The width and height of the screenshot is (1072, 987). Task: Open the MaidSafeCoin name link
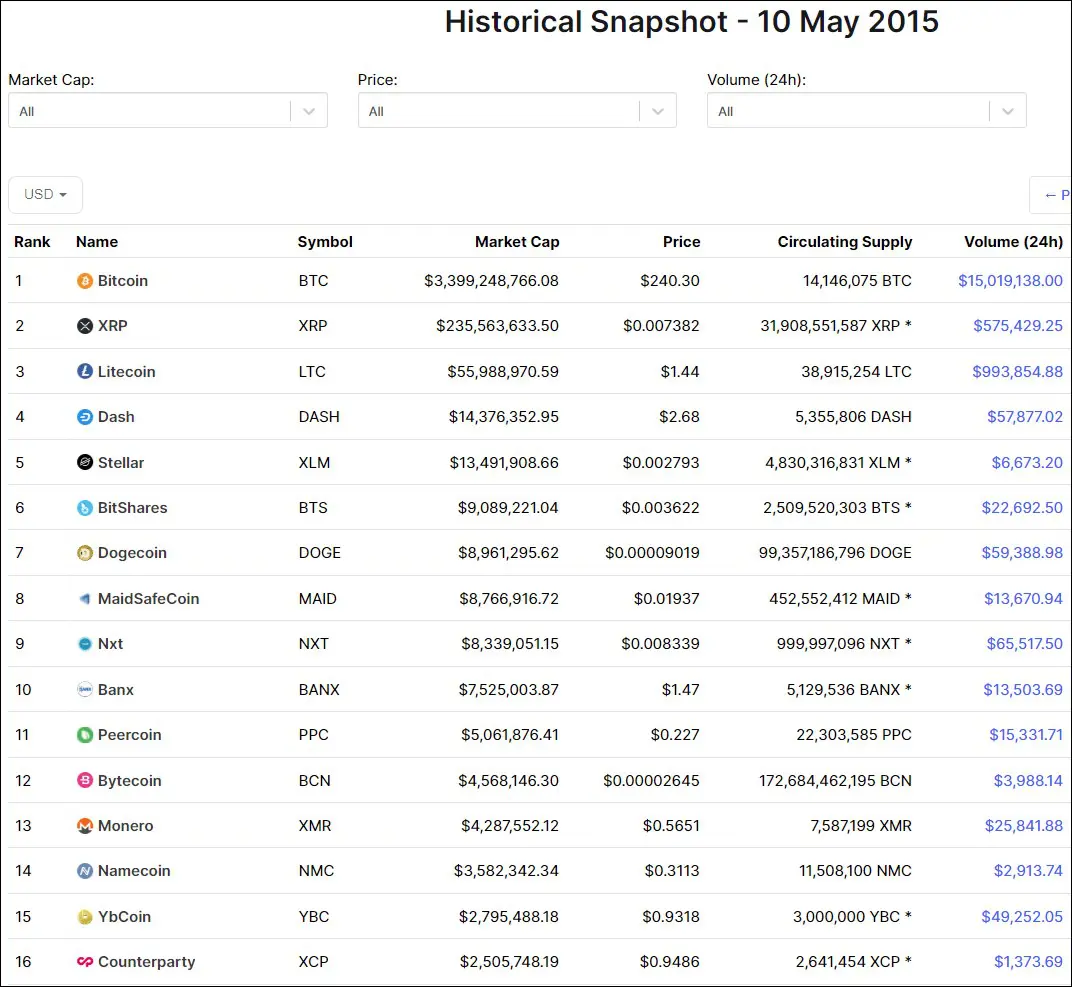click(148, 599)
